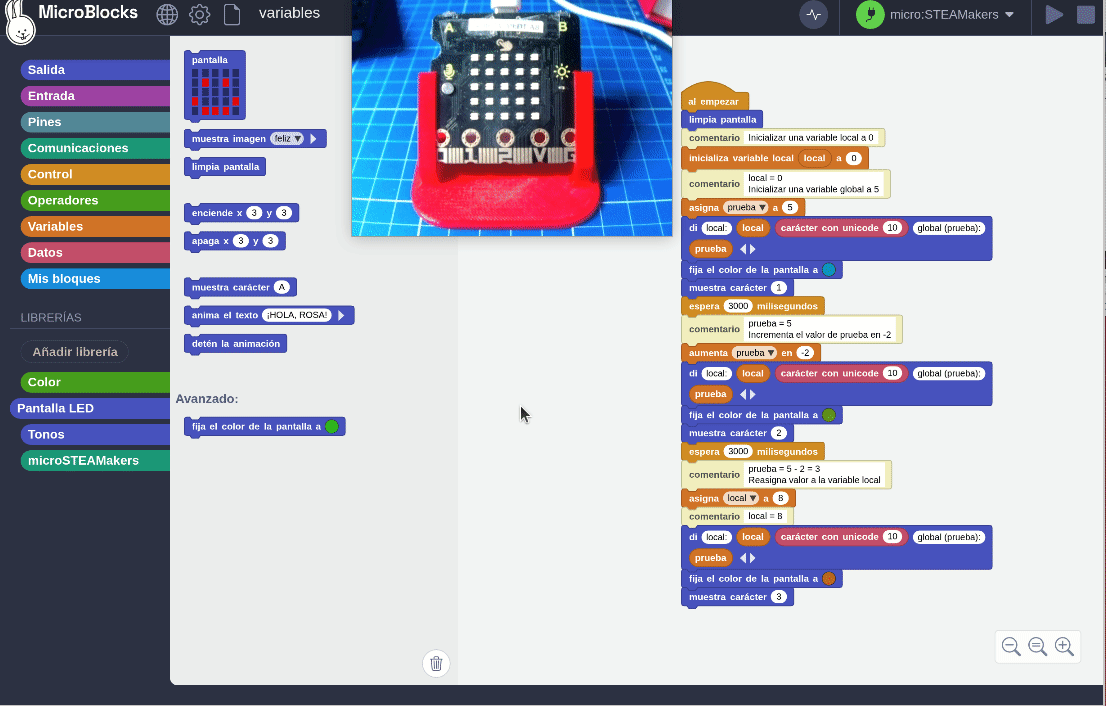Viewport: 1106px width, 706px height.
Task: Open micro:STEAMakers board dropdown
Action: [952, 15]
